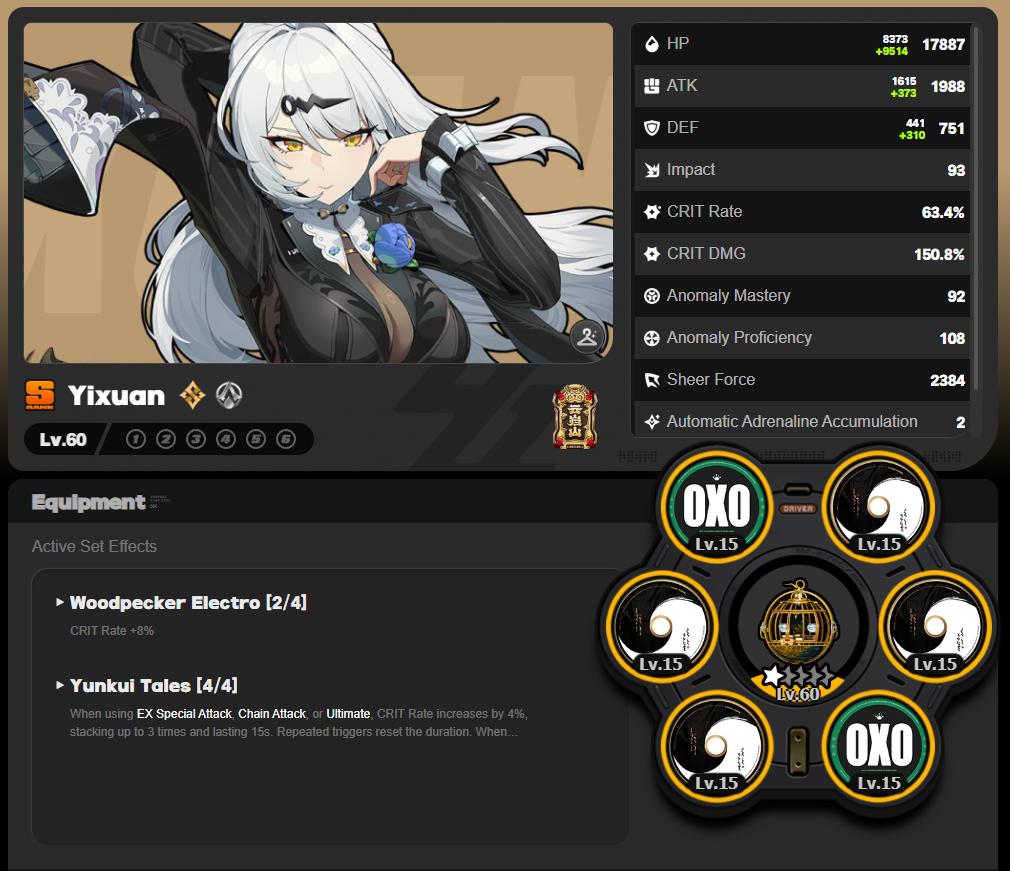Click the Active Set Effects label
This screenshot has height=871, width=1010.
[95, 546]
